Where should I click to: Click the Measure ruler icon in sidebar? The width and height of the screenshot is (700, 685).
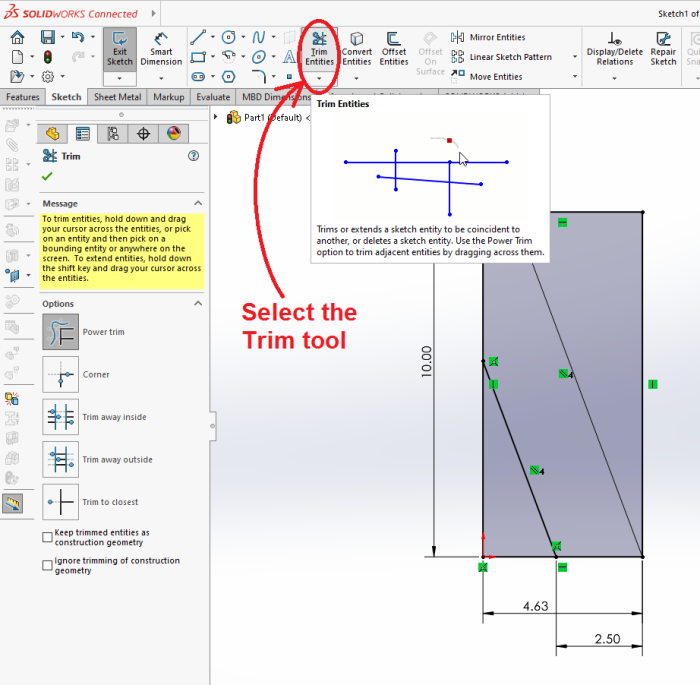(x=12, y=504)
